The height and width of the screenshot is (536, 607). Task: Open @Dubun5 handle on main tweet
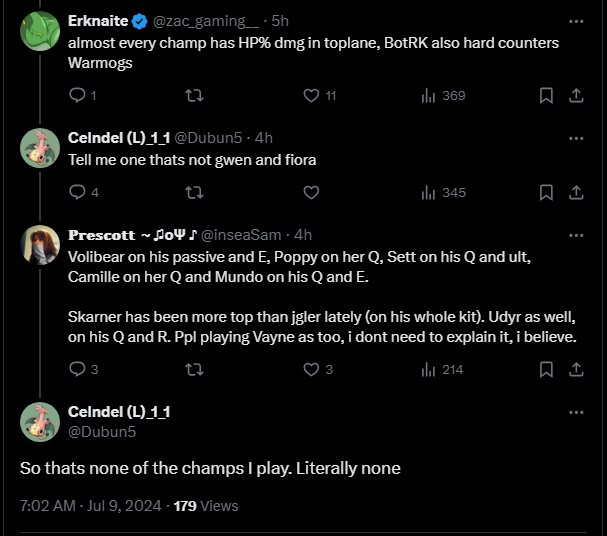coord(102,432)
